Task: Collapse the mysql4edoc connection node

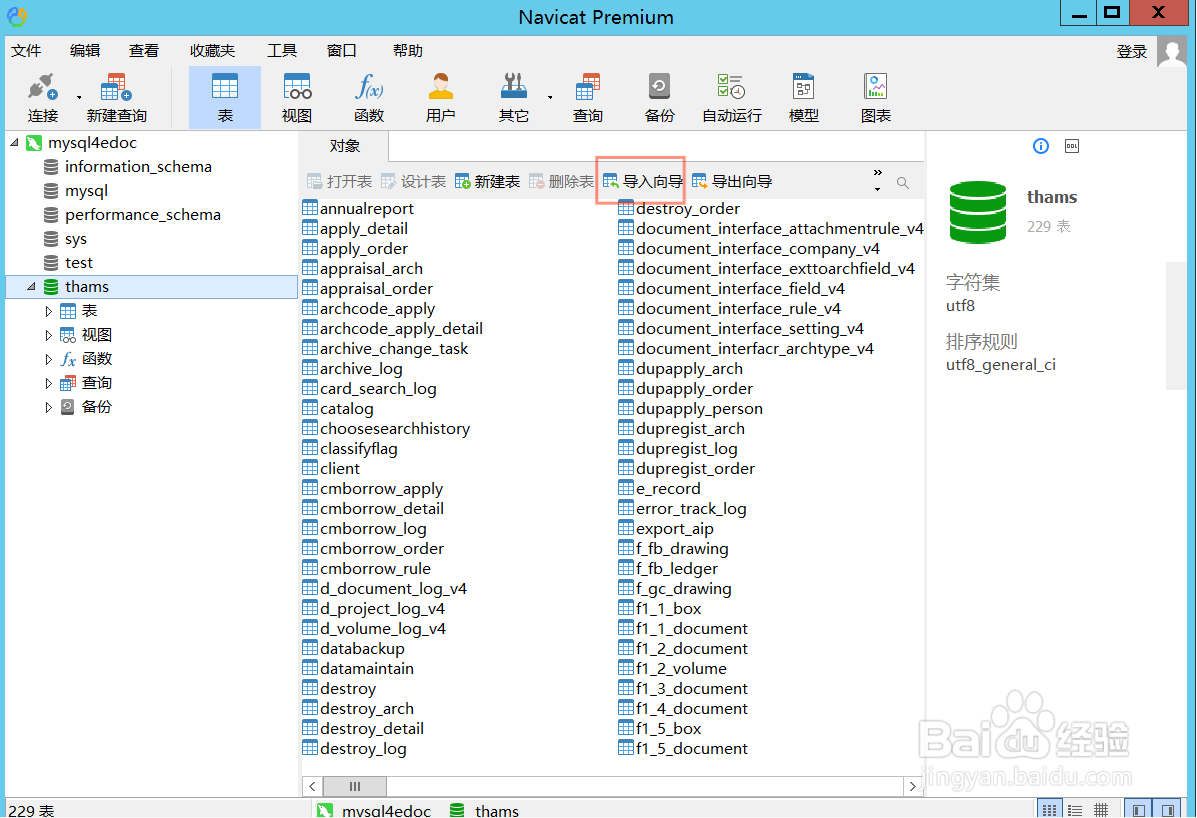Action: (15, 142)
